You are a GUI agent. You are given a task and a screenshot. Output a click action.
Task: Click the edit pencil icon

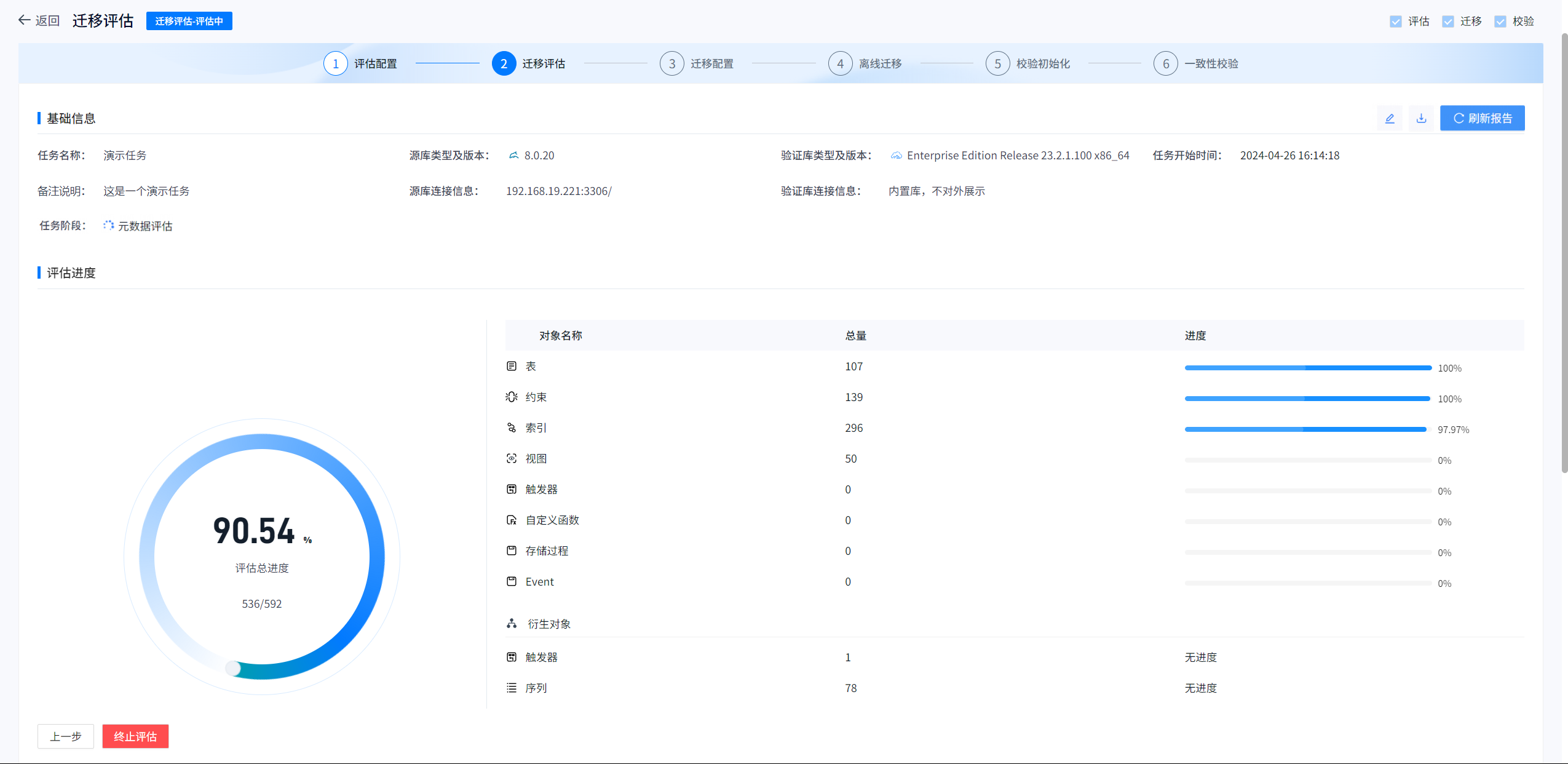(x=1389, y=118)
